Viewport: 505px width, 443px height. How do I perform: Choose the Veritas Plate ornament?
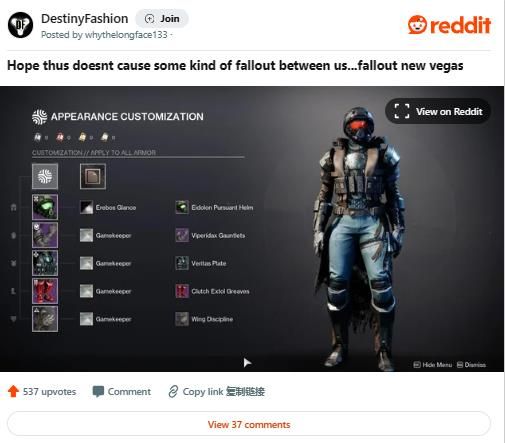coord(201,263)
